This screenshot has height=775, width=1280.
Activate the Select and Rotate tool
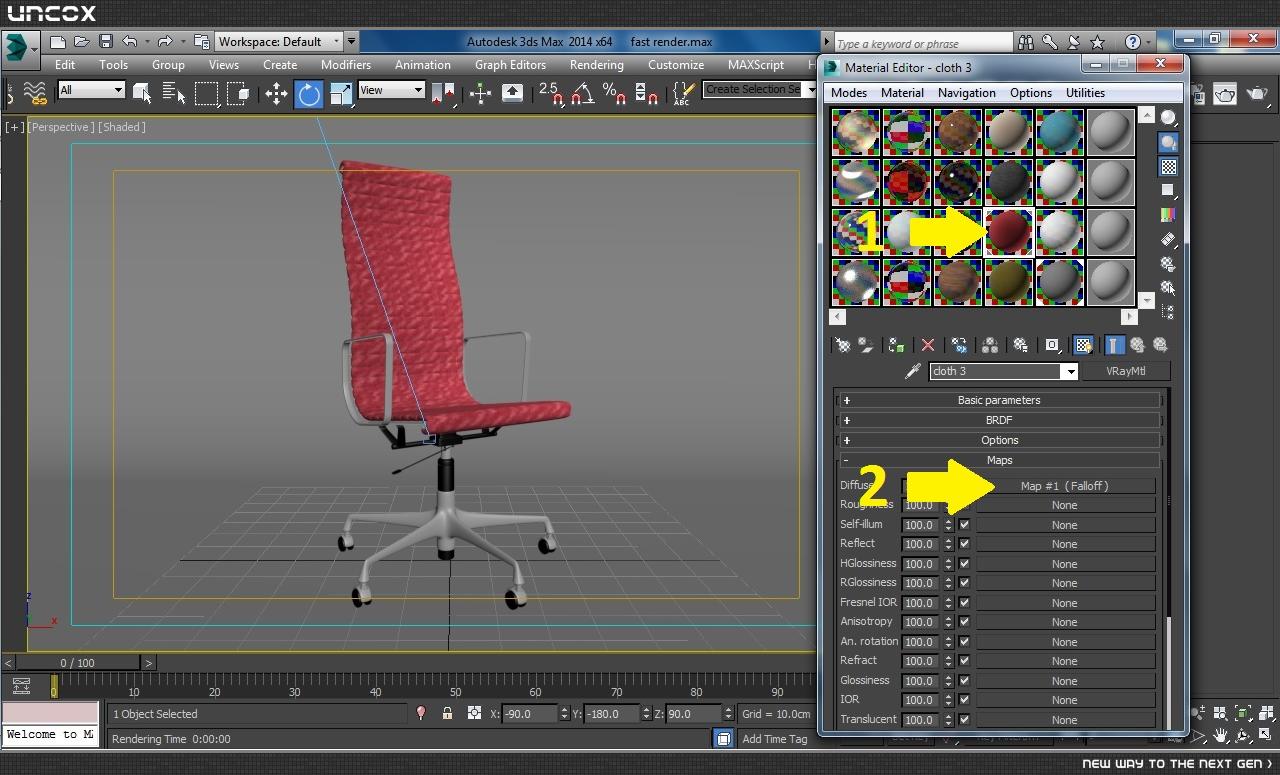pyautogui.click(x=309, y=94)
